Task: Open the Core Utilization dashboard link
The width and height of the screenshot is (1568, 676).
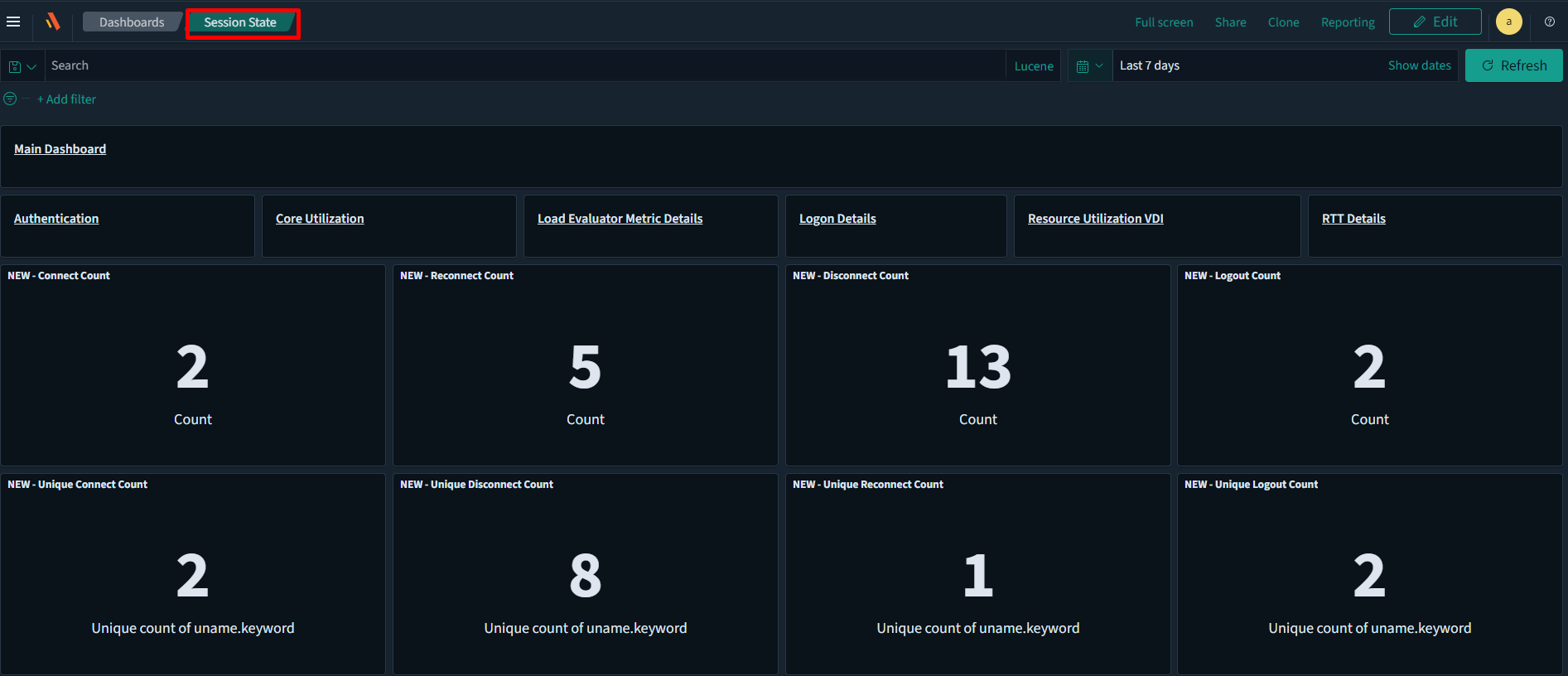Action: pos(320,219)
